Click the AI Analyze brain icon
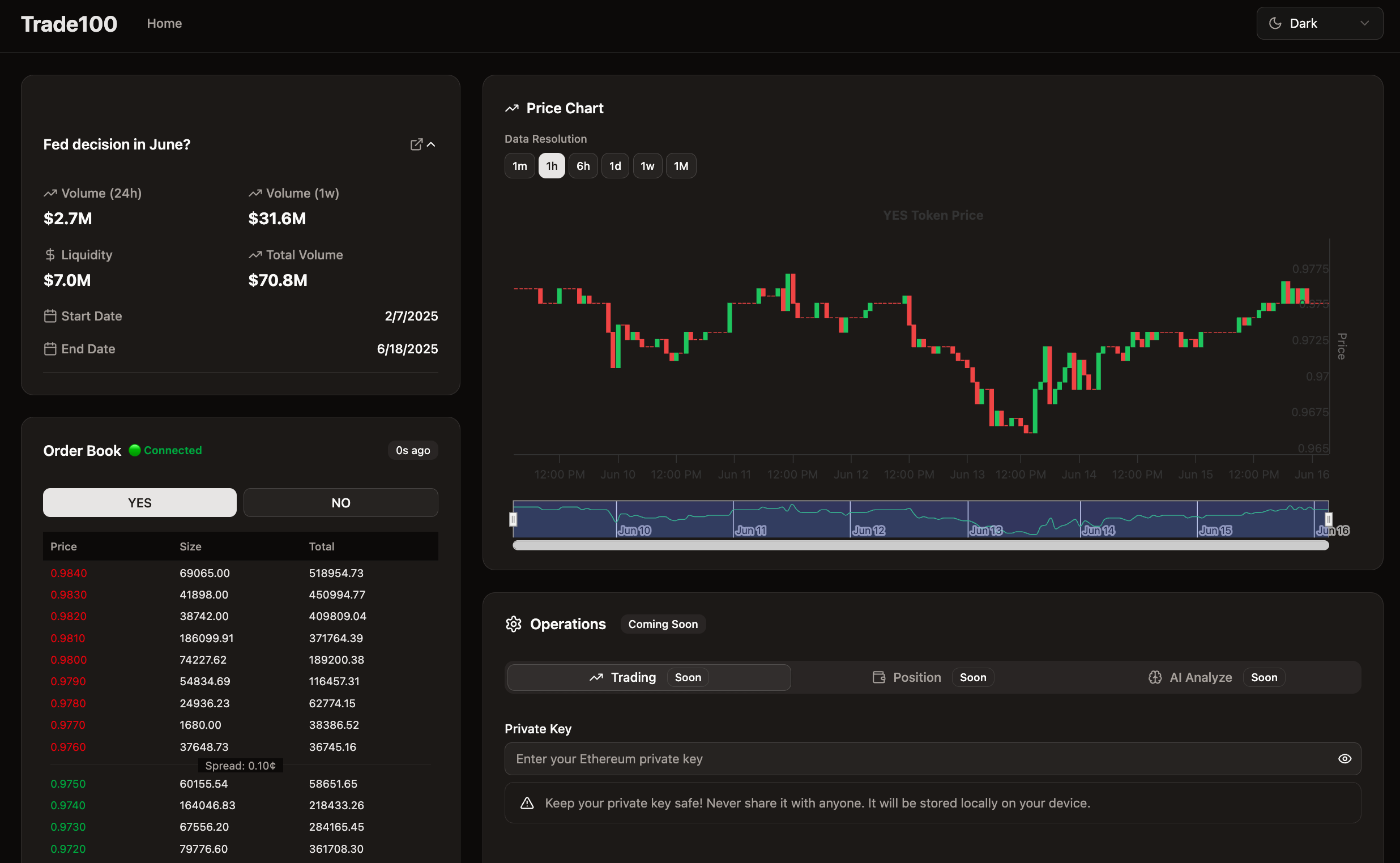 click(1155, 677)
